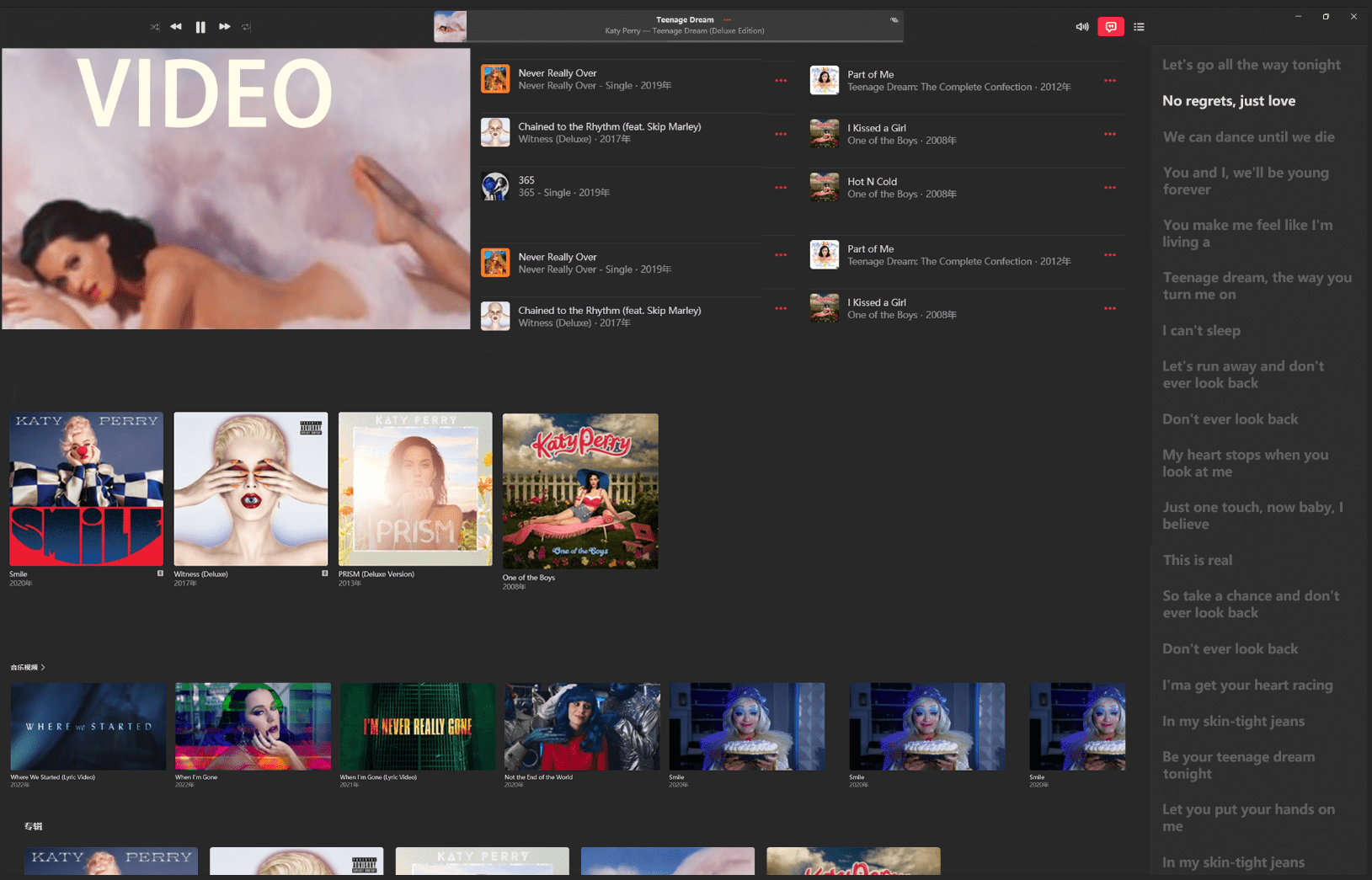Jump to lyric "Just one touch, now baby, I believe"
The height and width of the screenshot is (880, 1372).
pyautogui.click(x=1252, y=515)
